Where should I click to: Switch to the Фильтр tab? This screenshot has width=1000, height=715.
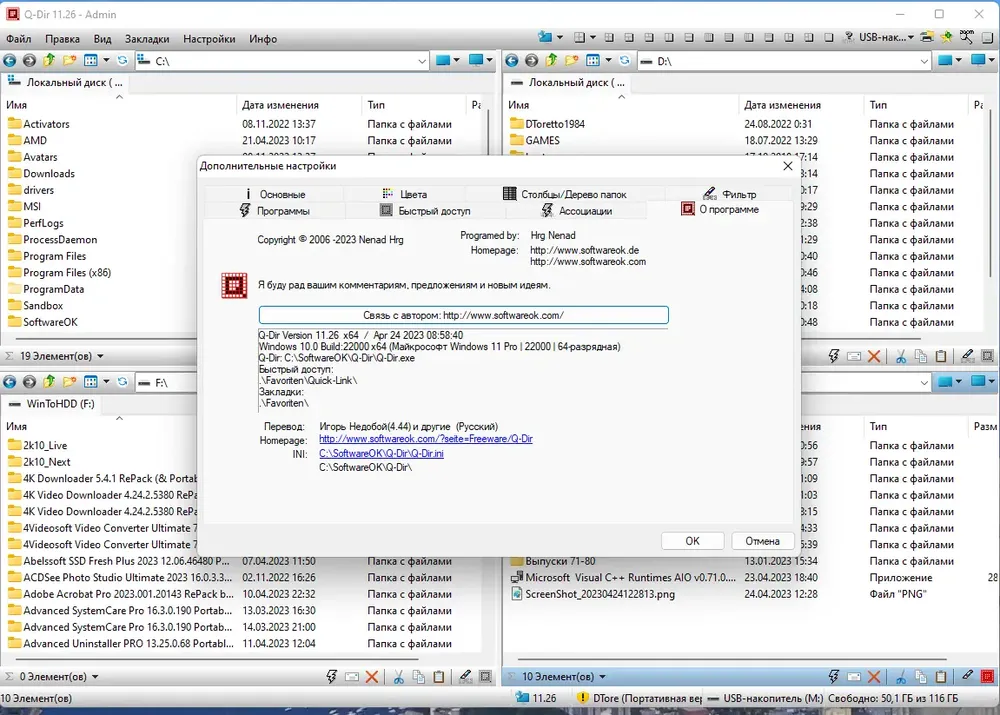(730, 194)
